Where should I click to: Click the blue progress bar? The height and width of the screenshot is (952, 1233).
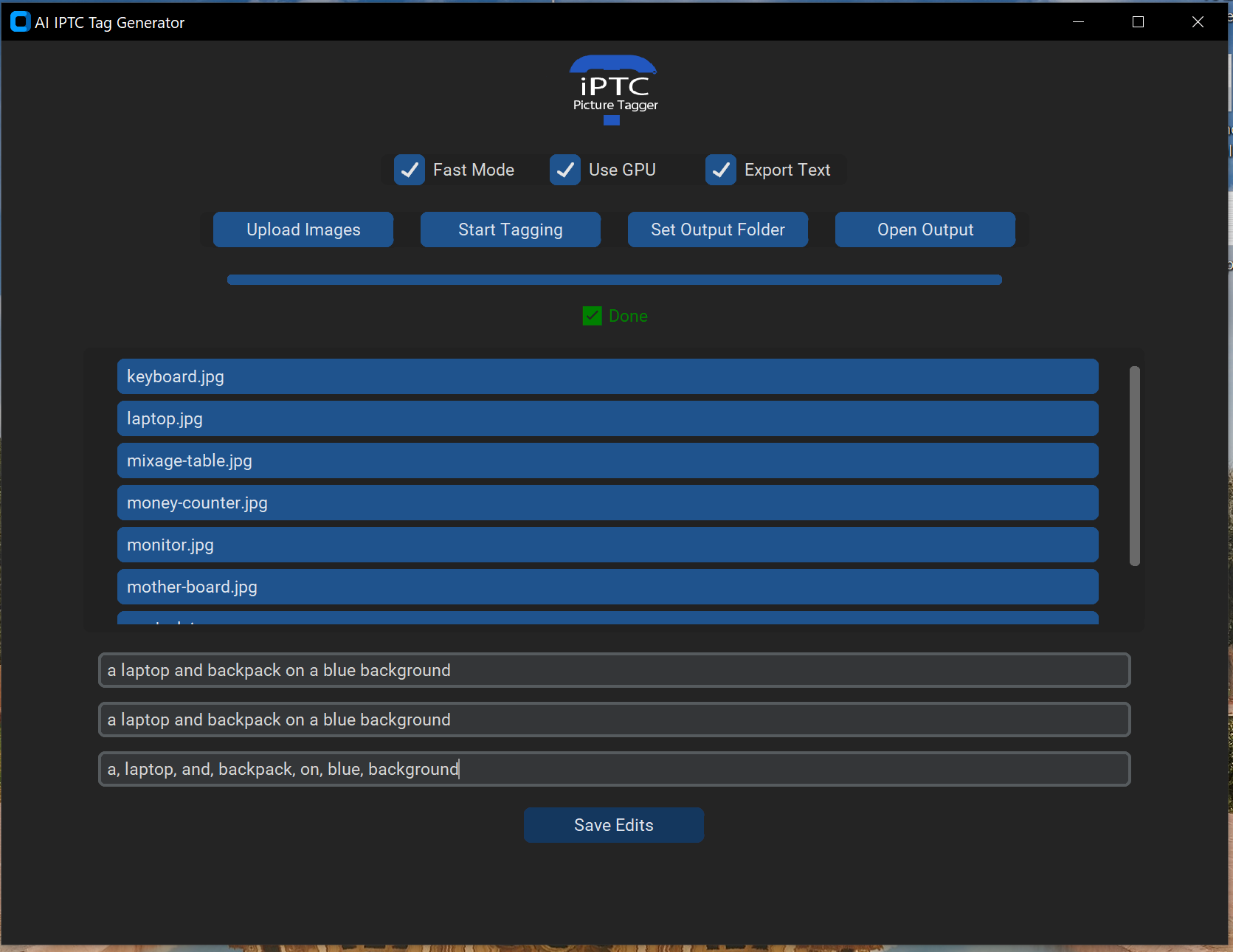pos(613,279)
